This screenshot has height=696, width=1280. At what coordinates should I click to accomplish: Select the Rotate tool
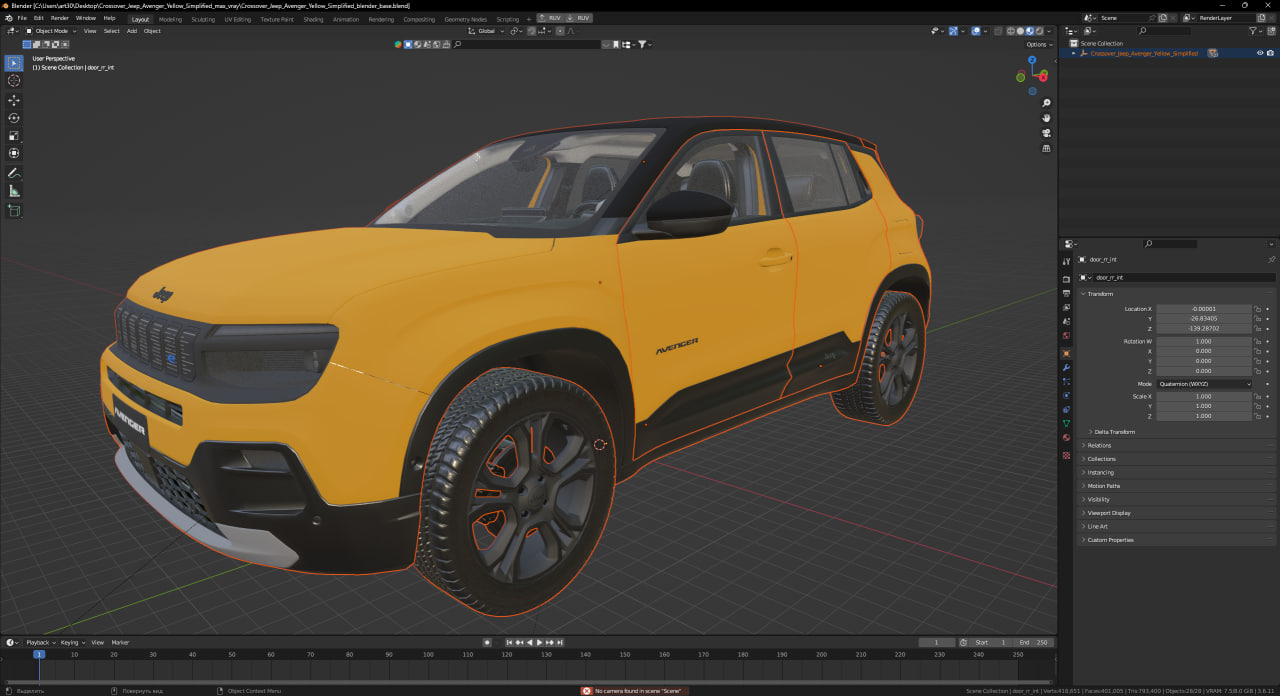point(14,118)
